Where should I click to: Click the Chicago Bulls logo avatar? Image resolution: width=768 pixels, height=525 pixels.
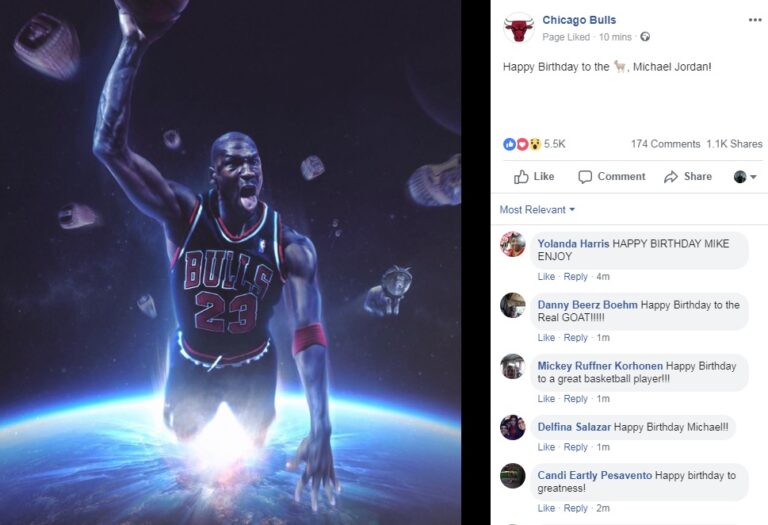pos(519,28)
